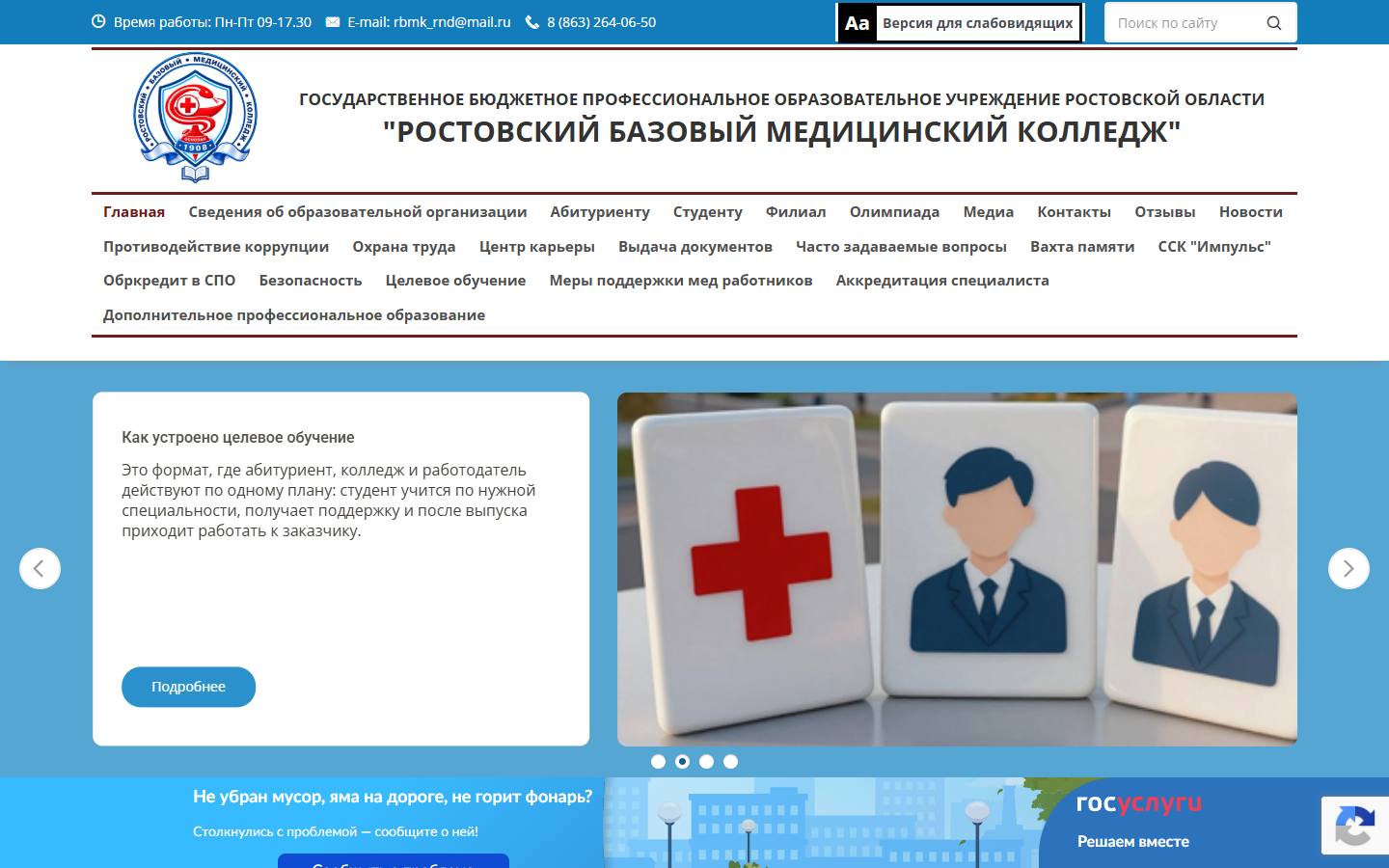Select the first slider dot

tap(658, 762)
